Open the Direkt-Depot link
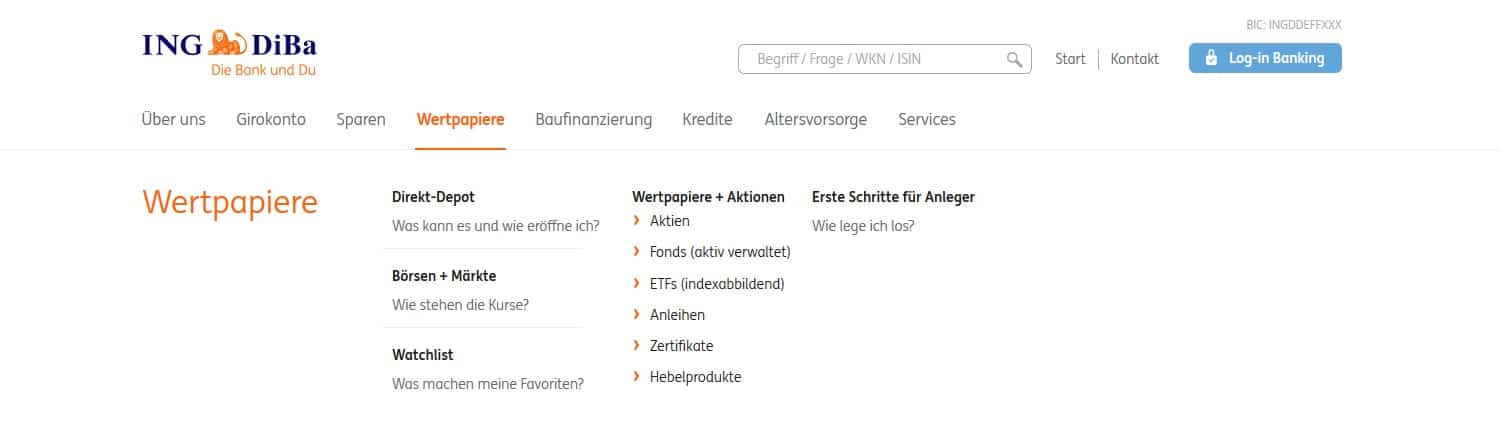Viewport: 1500px width, 424px height. 433,197
